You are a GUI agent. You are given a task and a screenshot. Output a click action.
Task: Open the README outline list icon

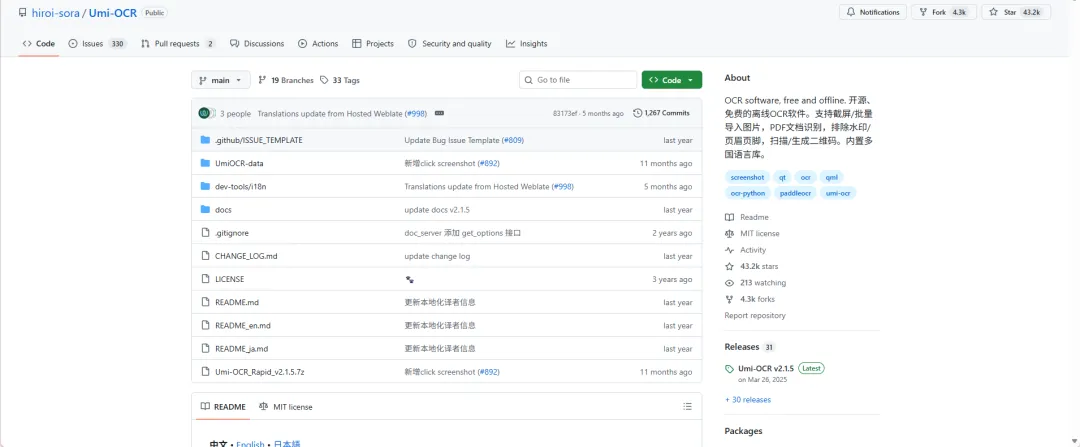(687, 407)
